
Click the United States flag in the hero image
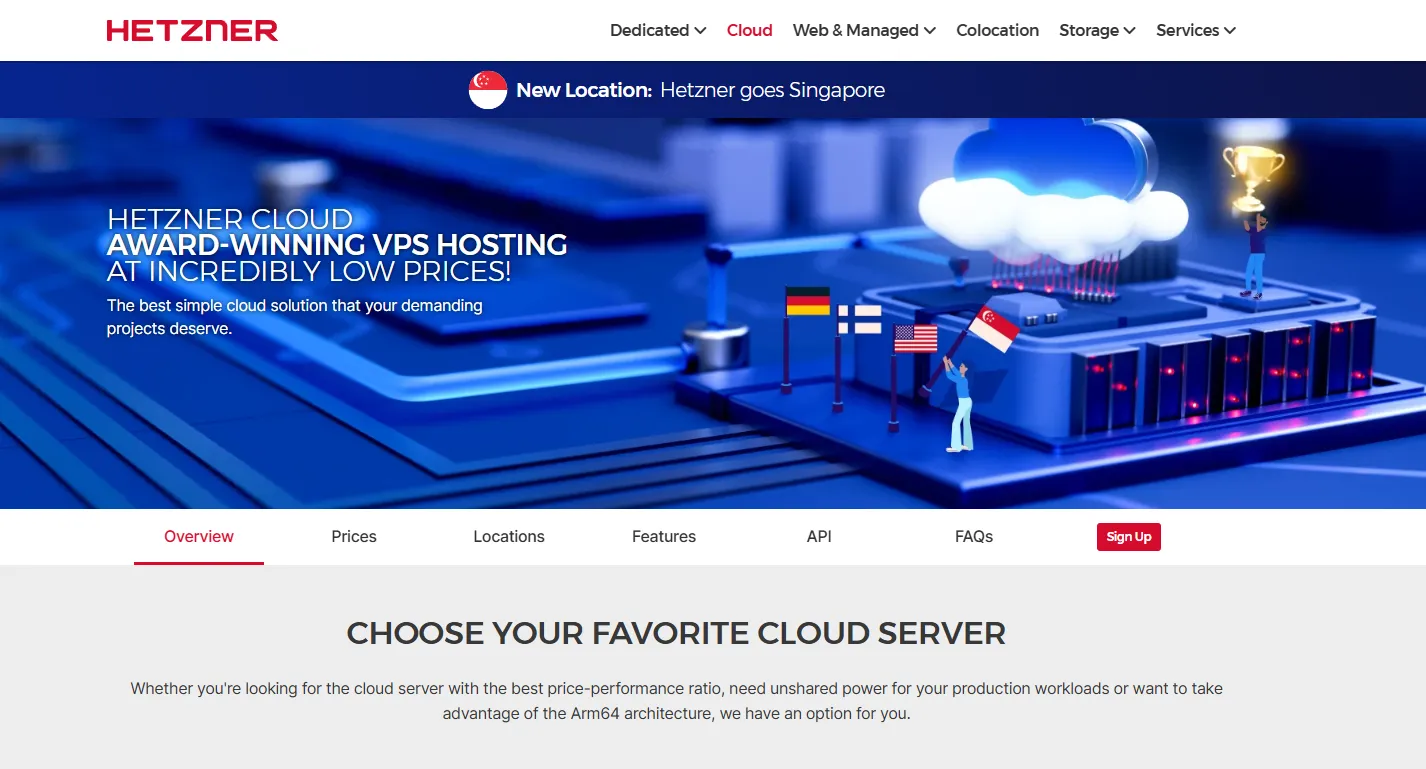pyautogui.click(x=915, y=339)
